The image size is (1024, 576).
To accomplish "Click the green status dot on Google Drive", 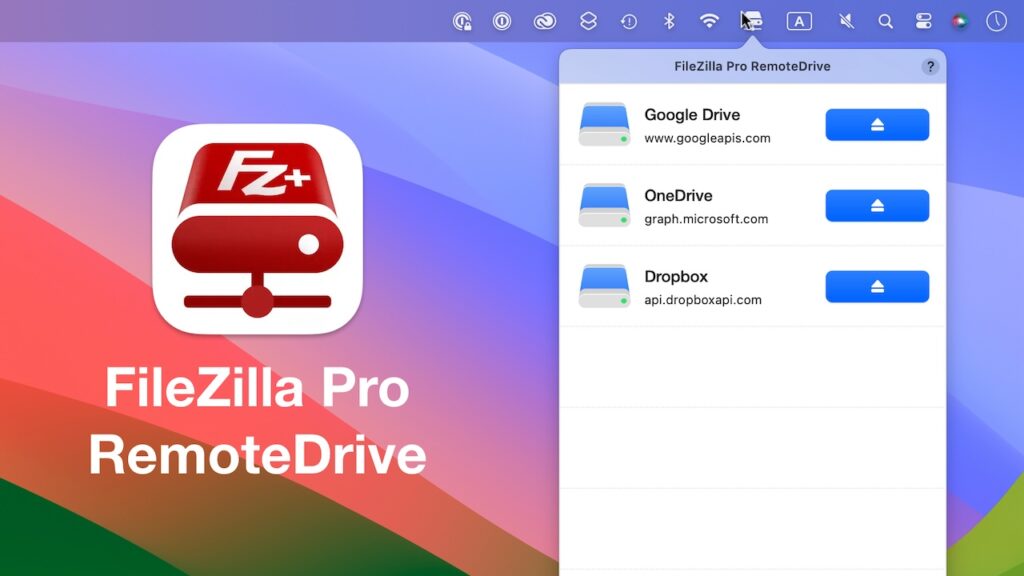I will [622, 137].
